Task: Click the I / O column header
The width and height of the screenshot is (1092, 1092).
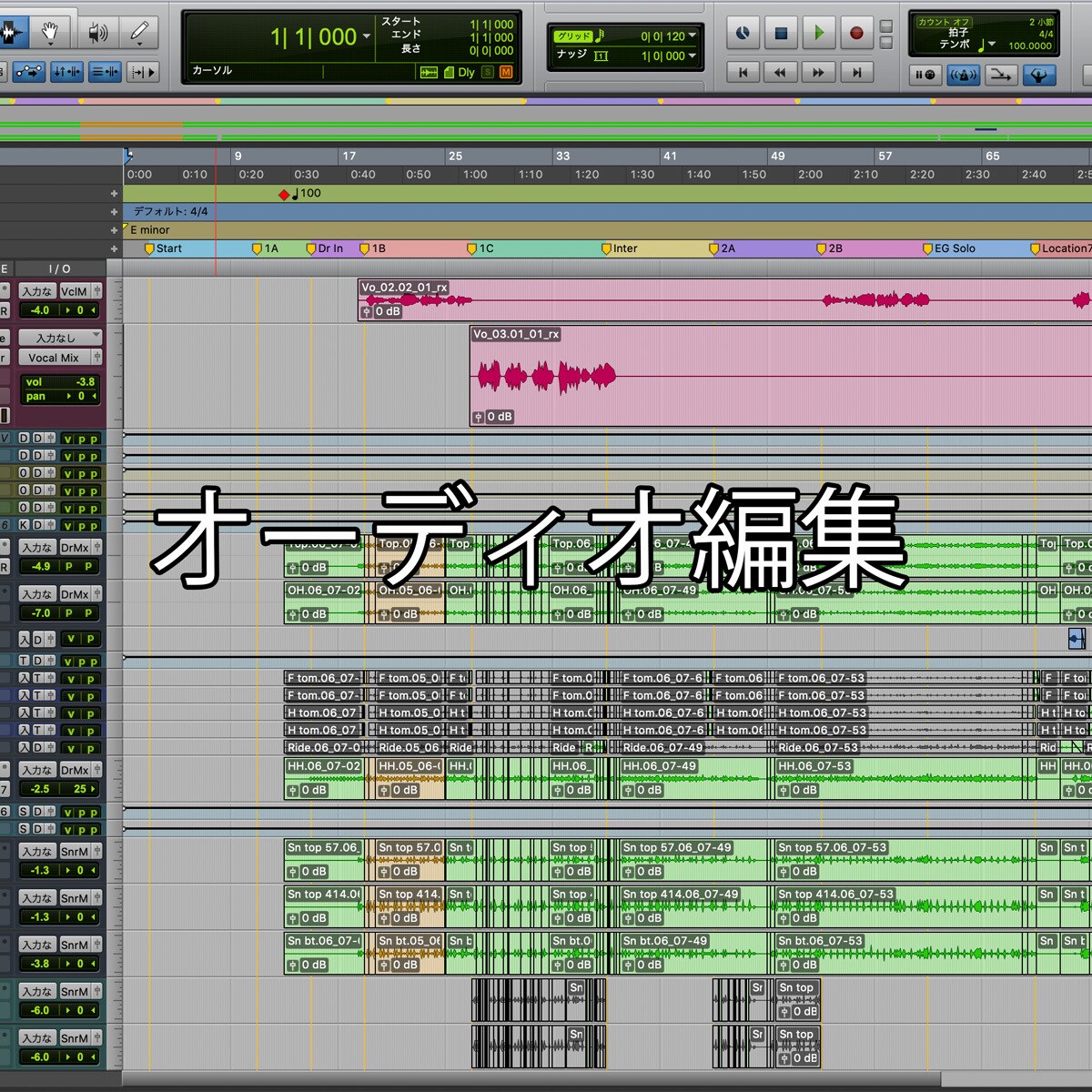Action: tap(59, 269)
